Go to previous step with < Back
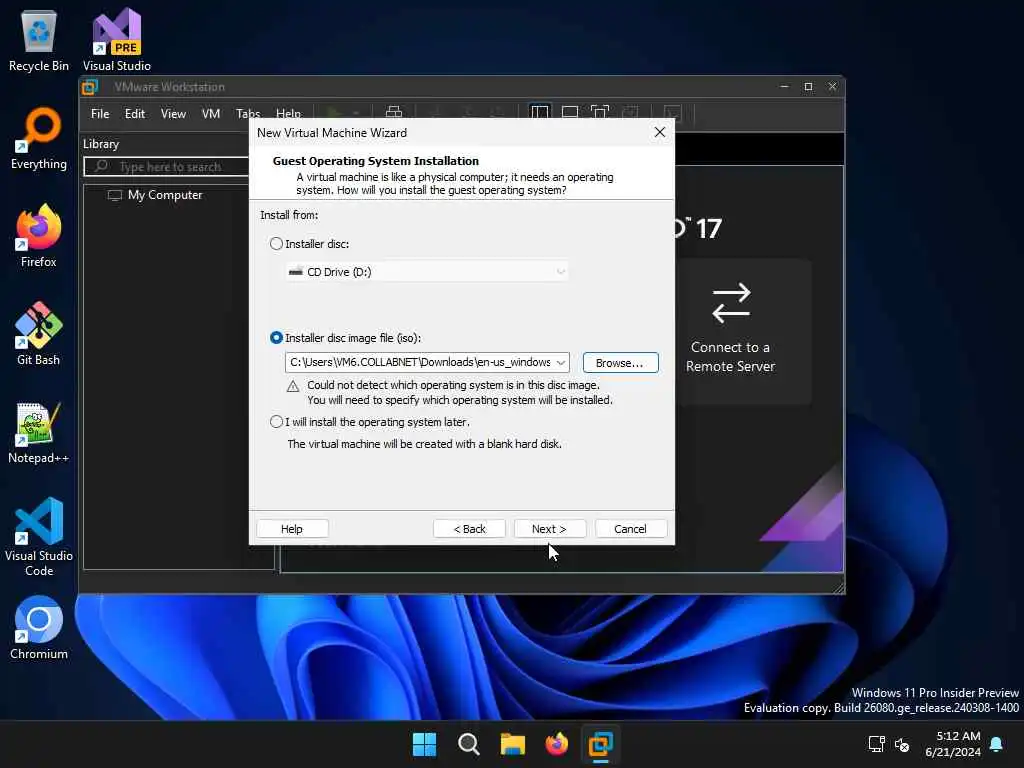Viewport: 1024px width, 768px height. tap(470, 529)
